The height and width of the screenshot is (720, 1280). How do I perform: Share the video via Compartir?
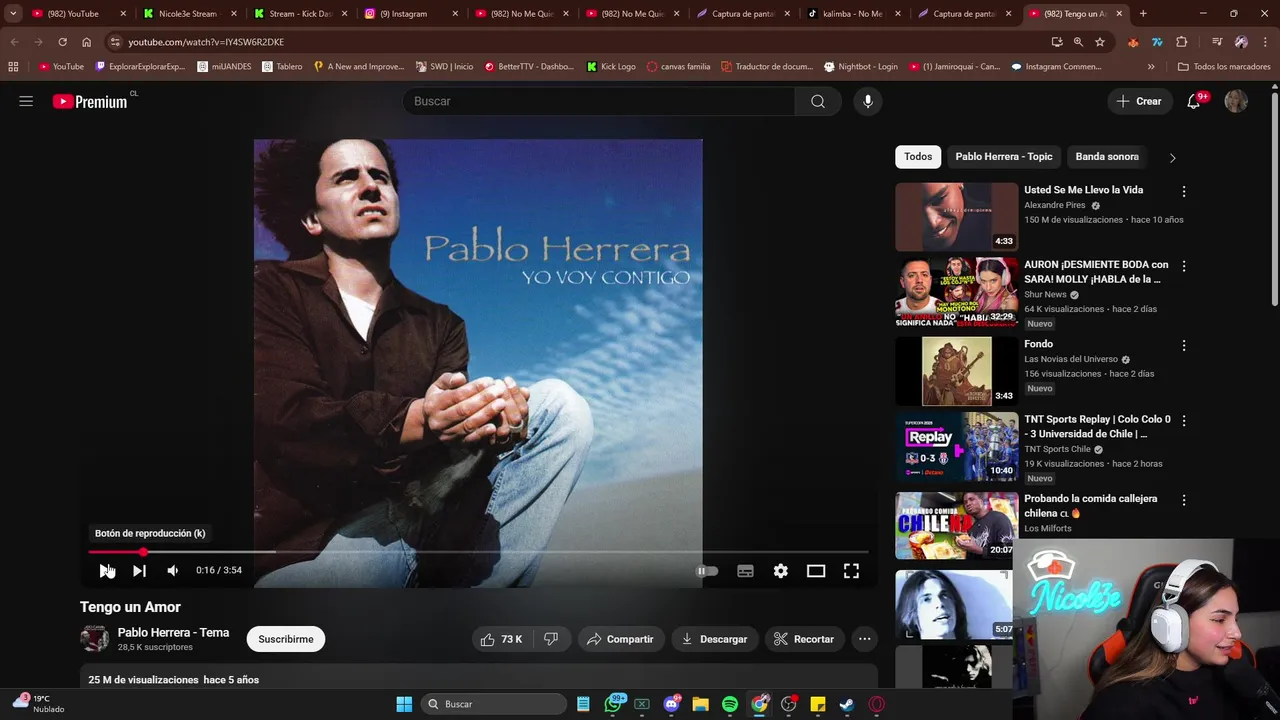tap(620, 639)
